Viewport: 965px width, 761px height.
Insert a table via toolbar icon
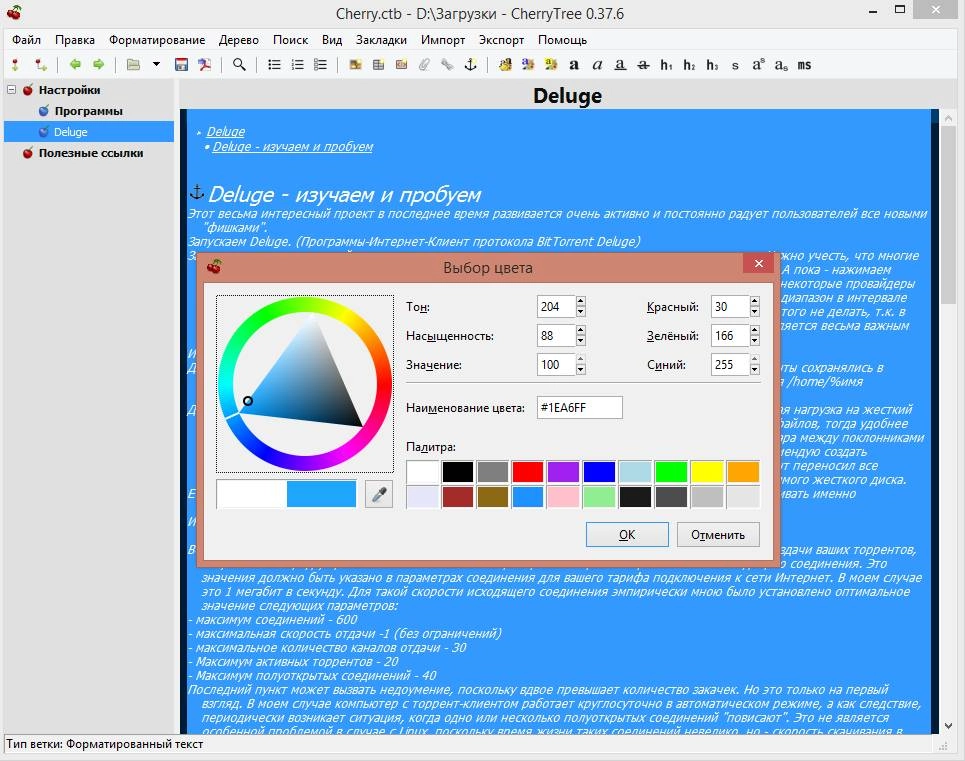(378, 65)
